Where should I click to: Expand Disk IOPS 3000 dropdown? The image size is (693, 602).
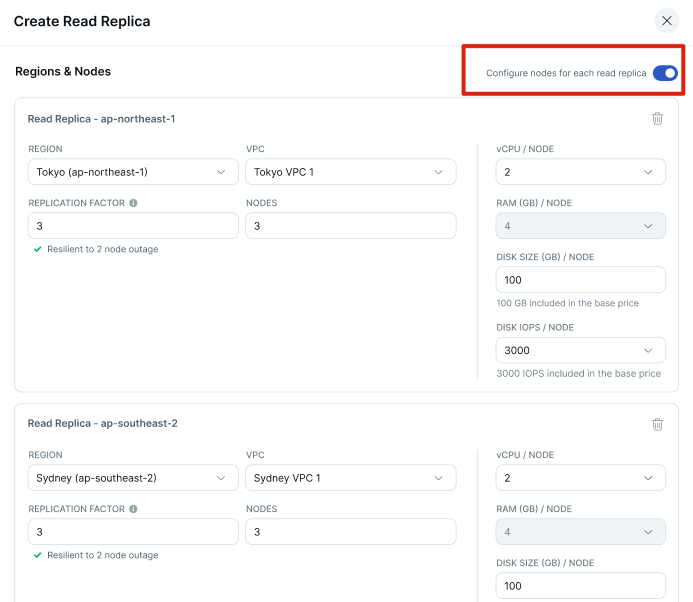tap(580, 350)
